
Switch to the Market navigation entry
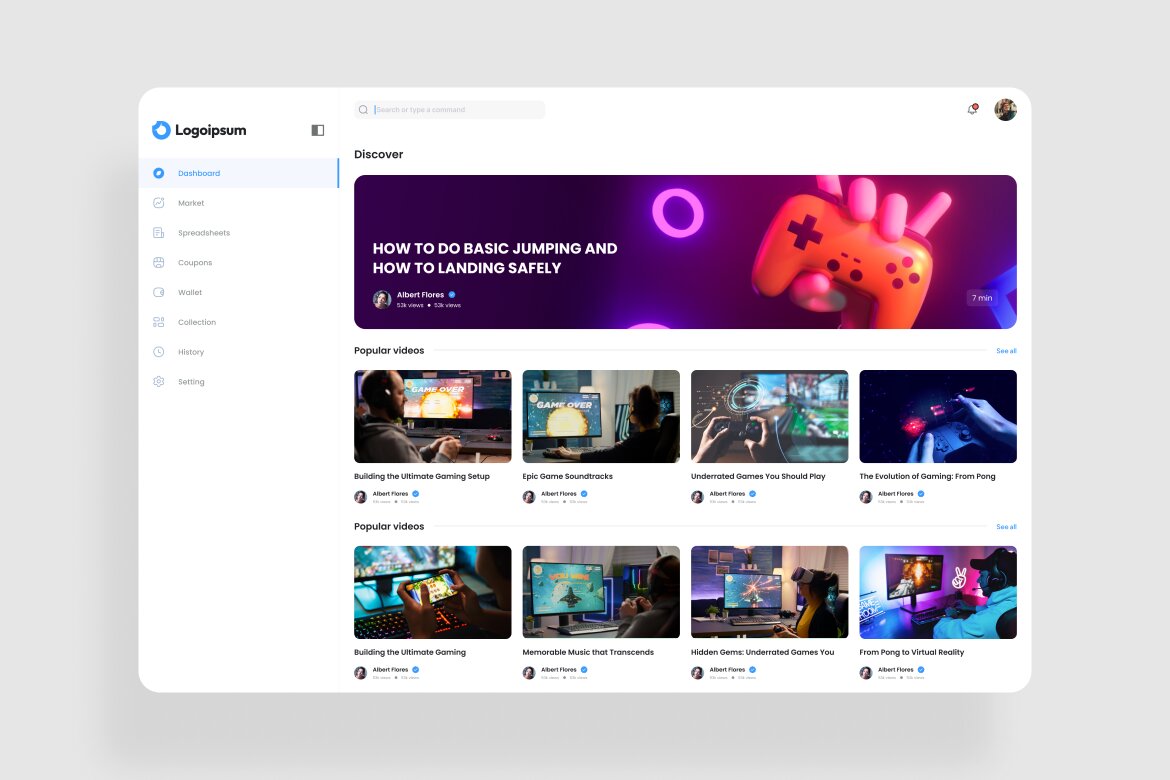(191, 202)
